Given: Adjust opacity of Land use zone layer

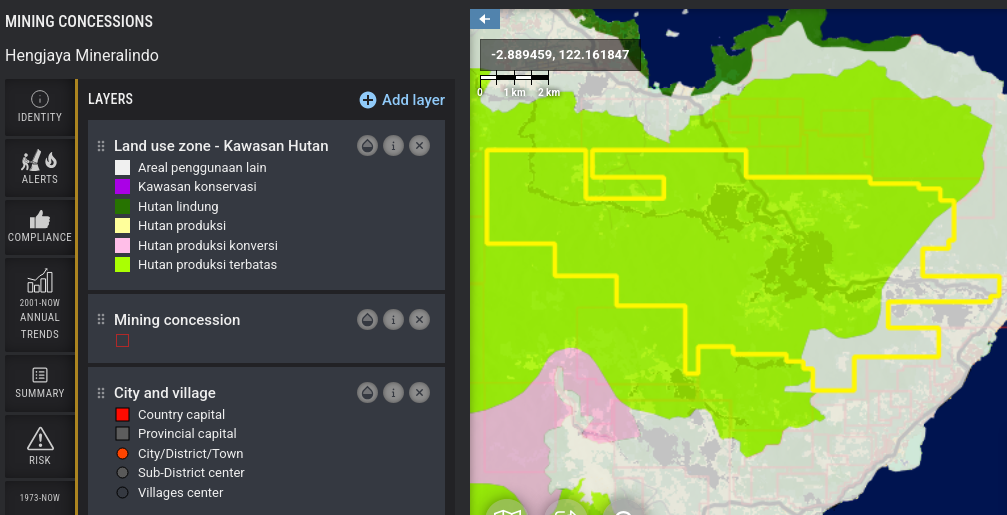Looking at the screenshot, I should [x=367, y=146].
